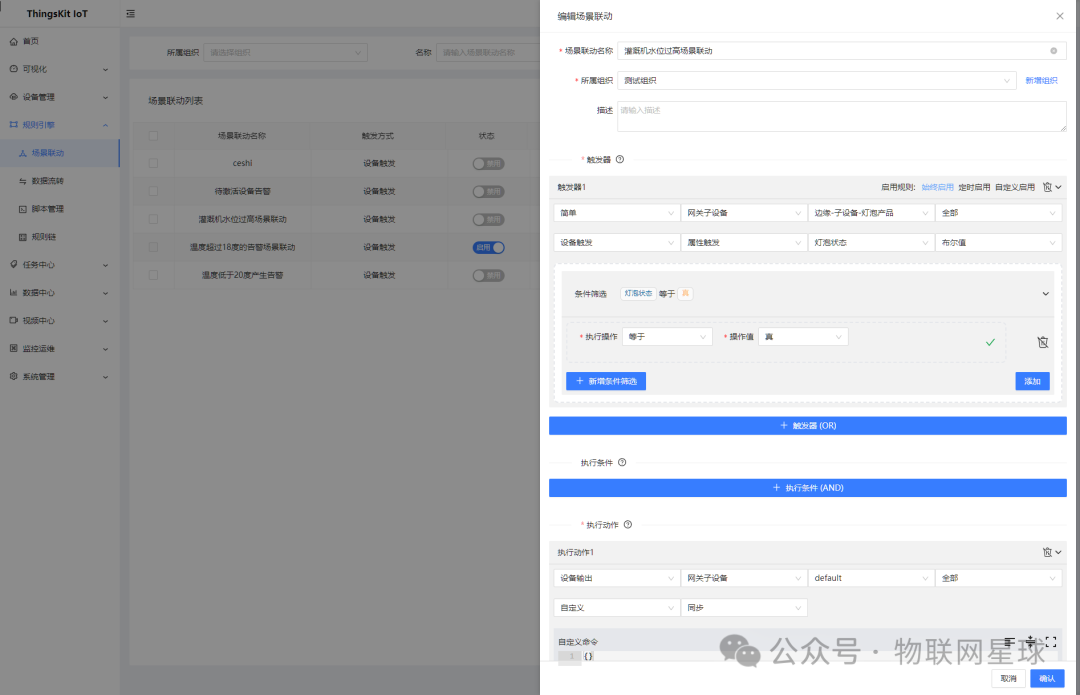Close the 编辑场景联动 drawer with the X icon
The height and width of the screenshot is (695, 1080).
point(1060,16)
